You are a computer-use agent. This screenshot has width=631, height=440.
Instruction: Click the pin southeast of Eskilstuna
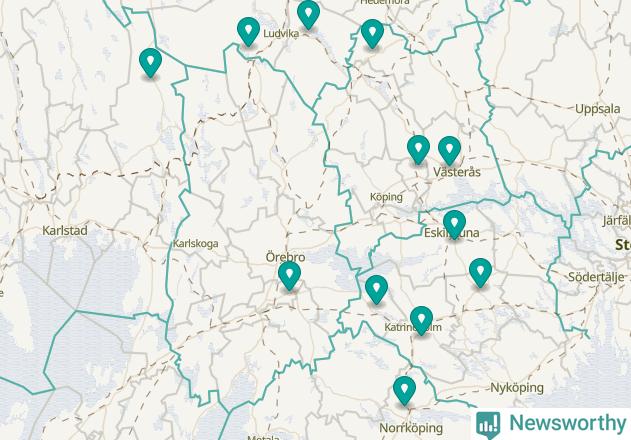click(x=480, y=273)
